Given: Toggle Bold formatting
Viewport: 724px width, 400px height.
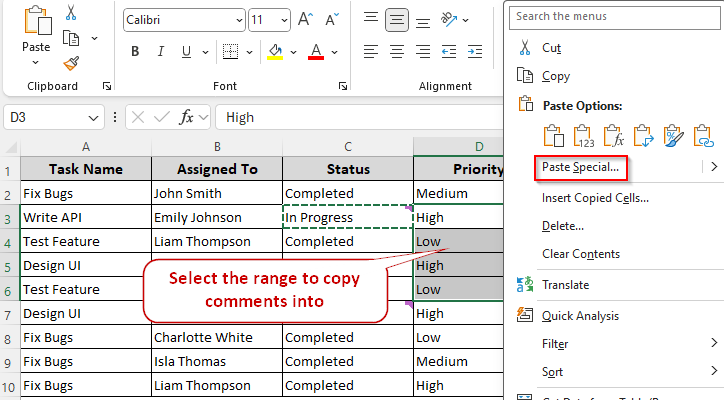Looking at the screenshot, I should click(133, 52).
